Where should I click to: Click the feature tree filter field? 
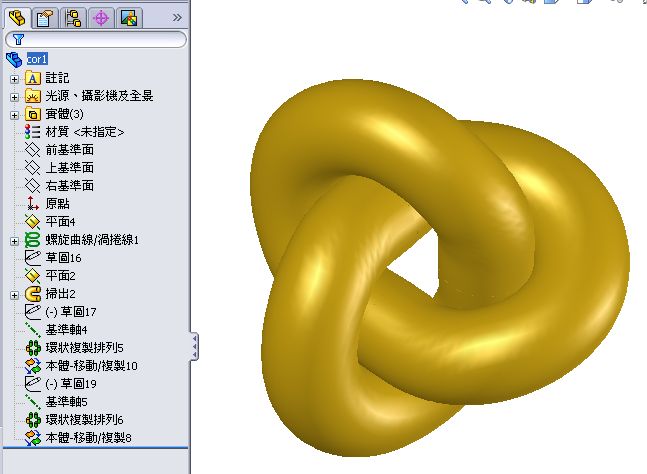96,40
